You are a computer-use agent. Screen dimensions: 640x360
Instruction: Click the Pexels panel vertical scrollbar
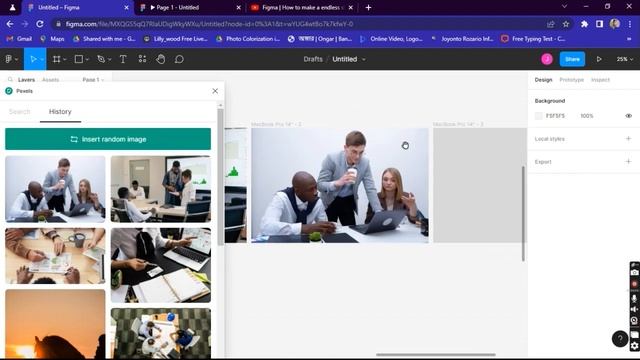[220, 176]
